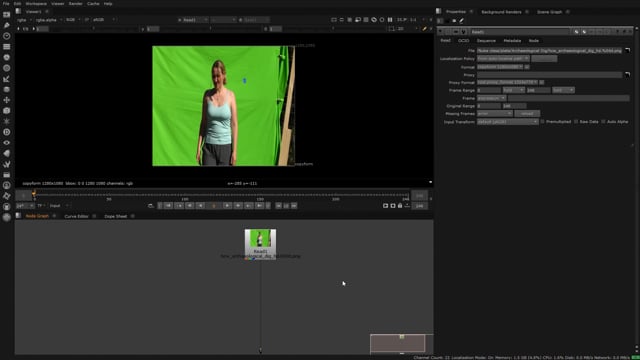The width and height of the screenshot is (640, 360).
Task: Open the Format dropdown in Read1 properties
Action: 500,67
